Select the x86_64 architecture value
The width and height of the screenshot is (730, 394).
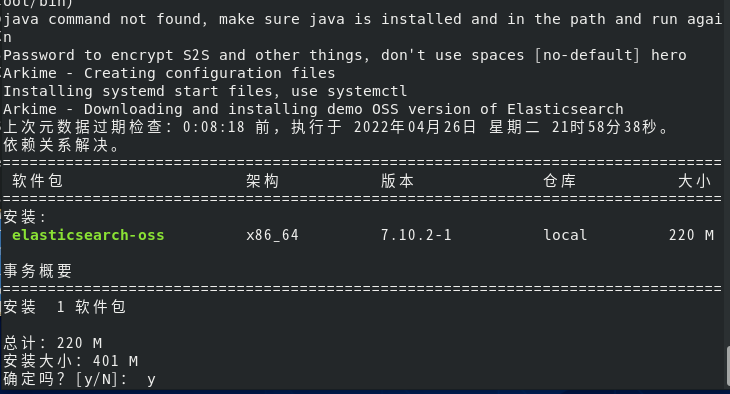coord(272,235)
